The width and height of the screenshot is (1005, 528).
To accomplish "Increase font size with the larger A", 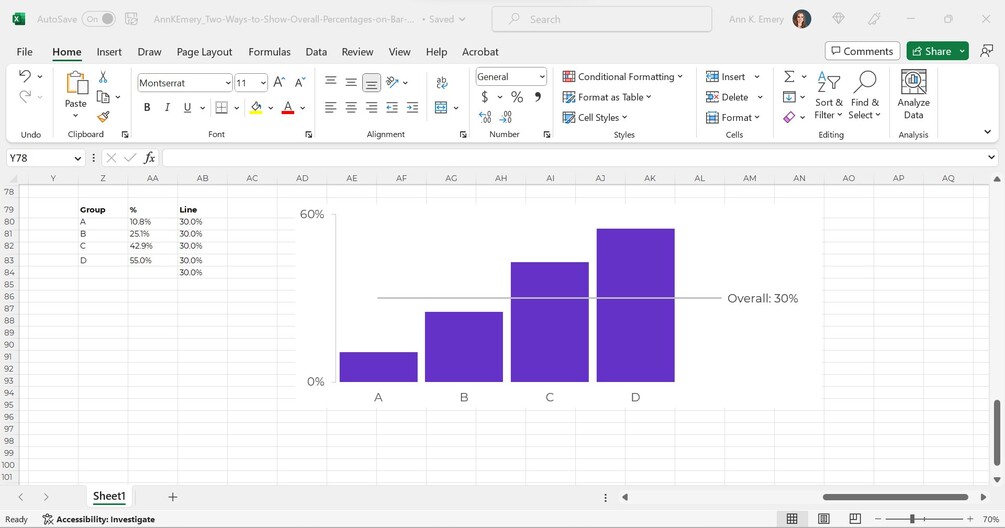I will 279,82.
